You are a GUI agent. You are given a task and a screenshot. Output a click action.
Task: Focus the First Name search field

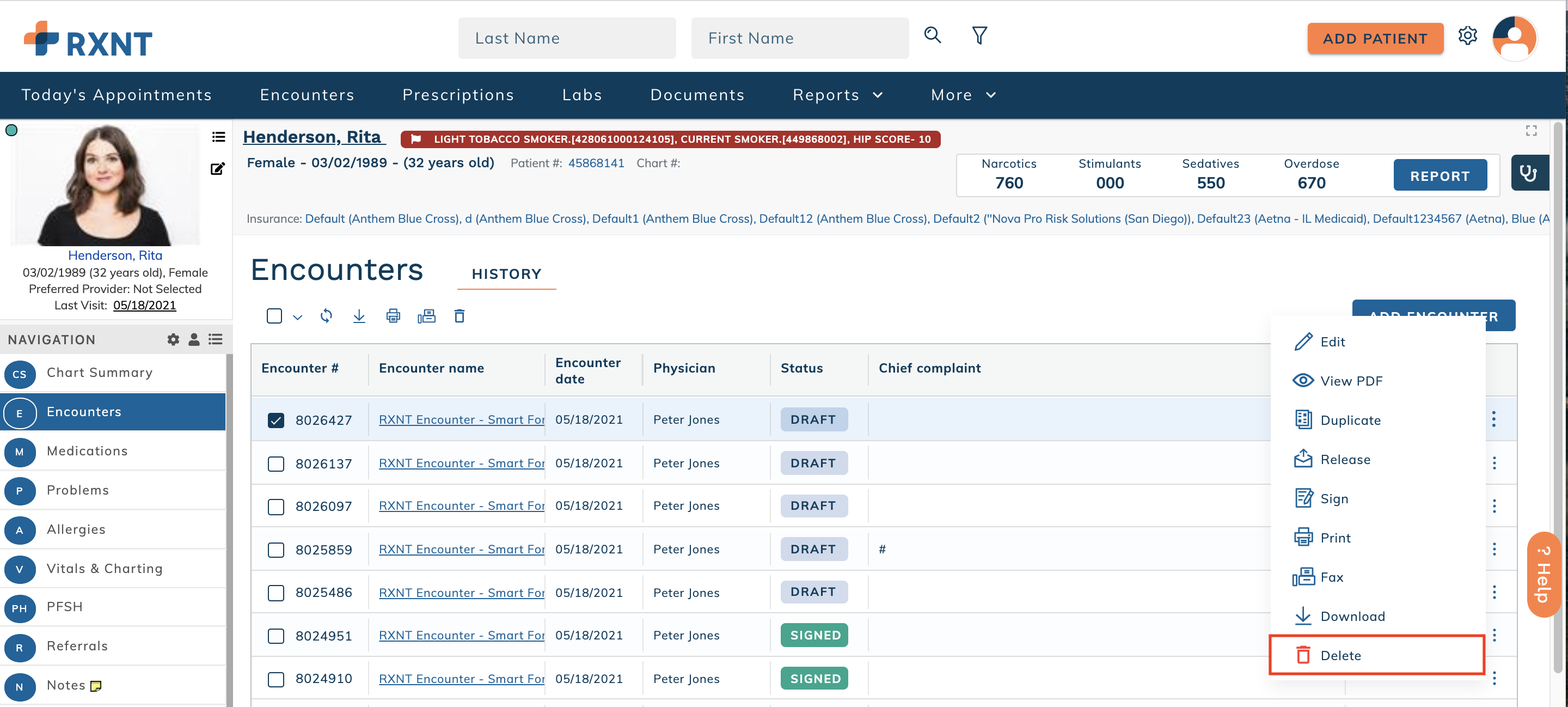click(x=800, y=38)
